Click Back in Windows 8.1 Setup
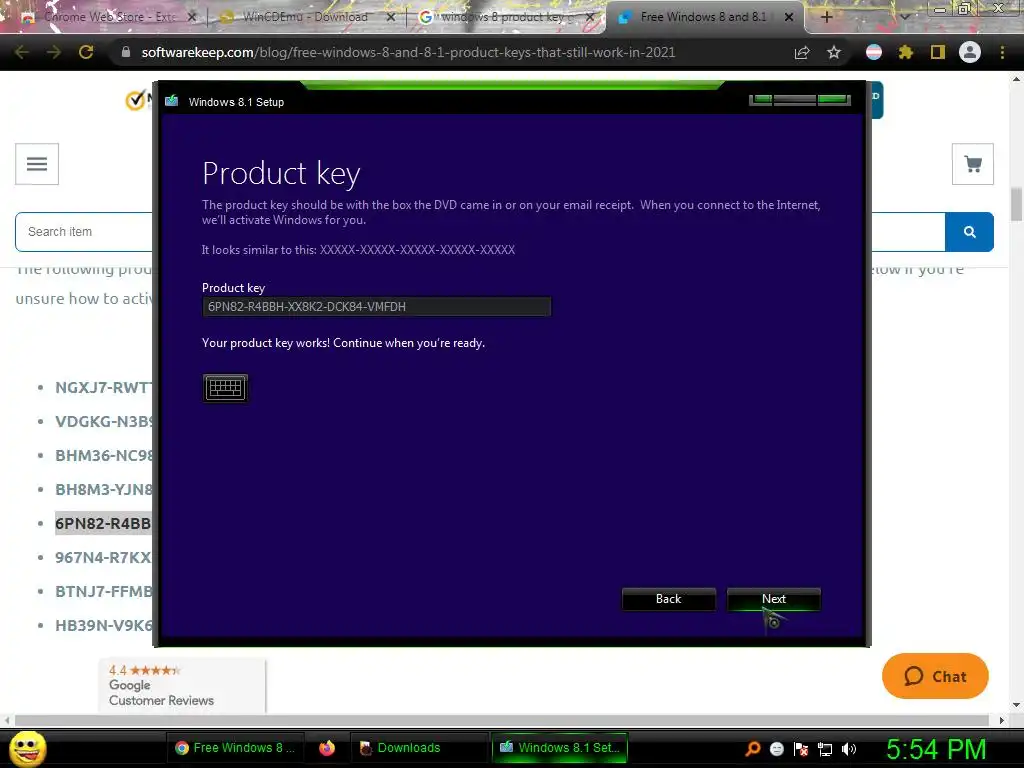Screen dimensions: 1024x768 pos(668,599)
